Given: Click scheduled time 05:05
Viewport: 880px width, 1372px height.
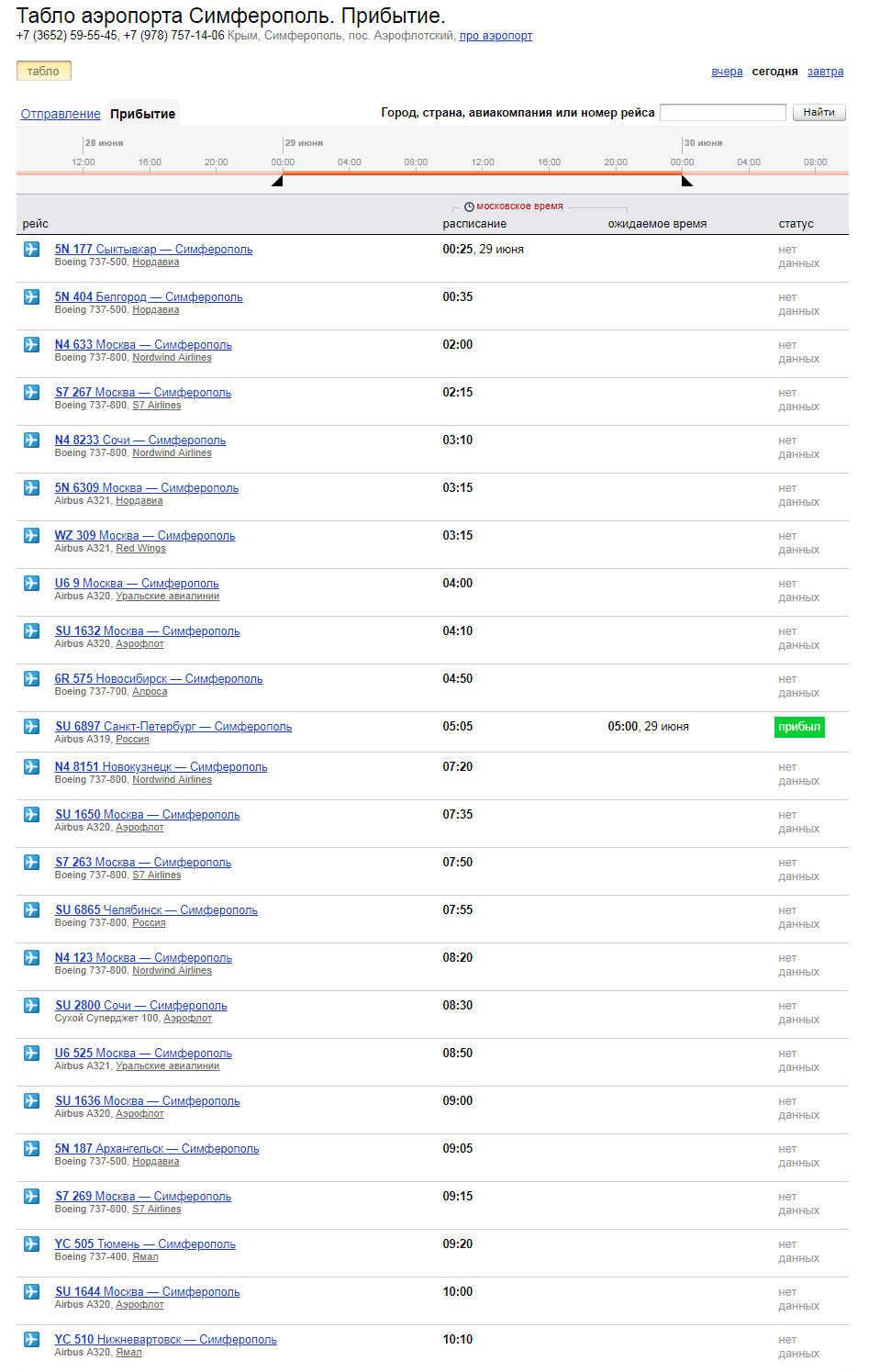Looking at the screenshot, I should pyautogui.click(x=458, y=726).
